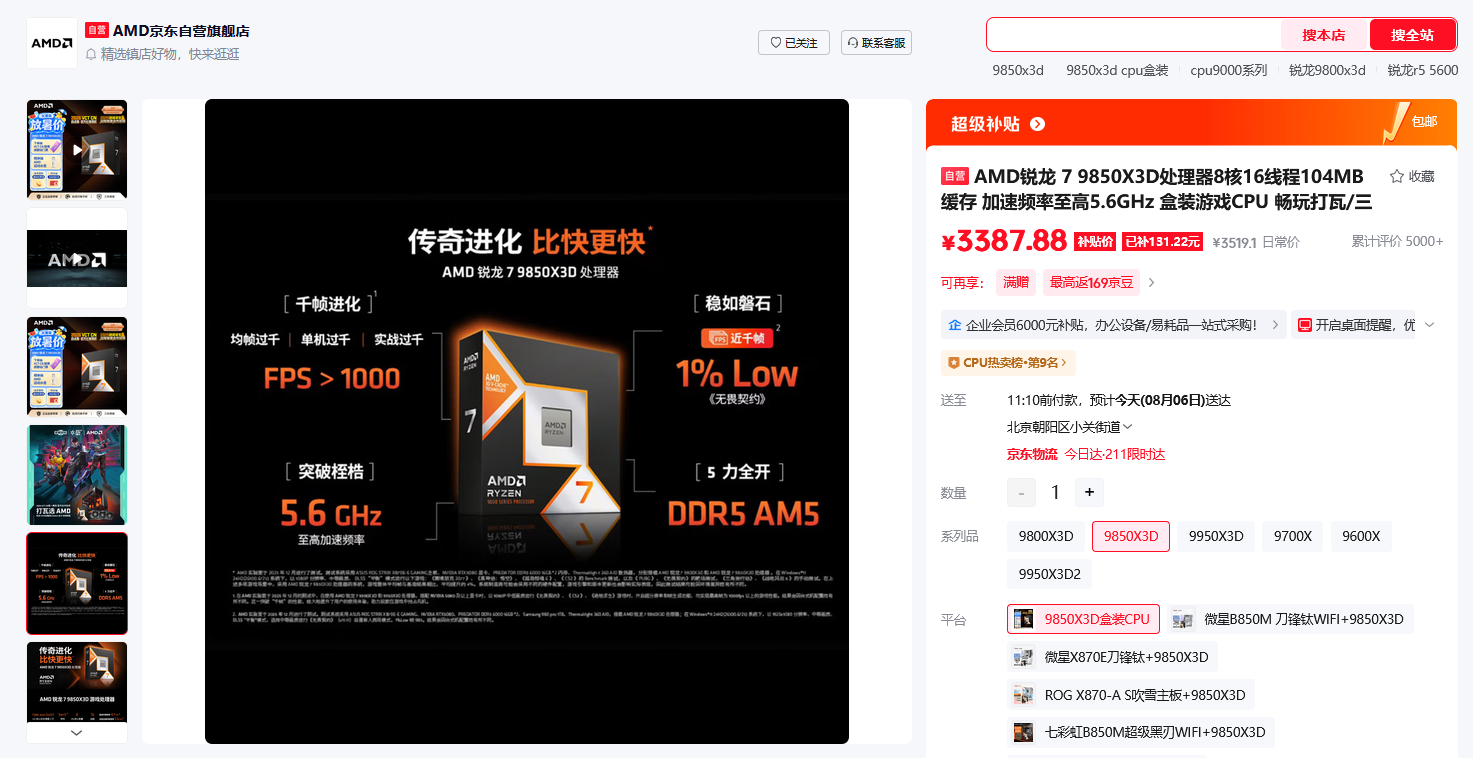Screen dimensions: 1473x758
Task: Click the 已关注 follow button
Action: click(794, 43)
